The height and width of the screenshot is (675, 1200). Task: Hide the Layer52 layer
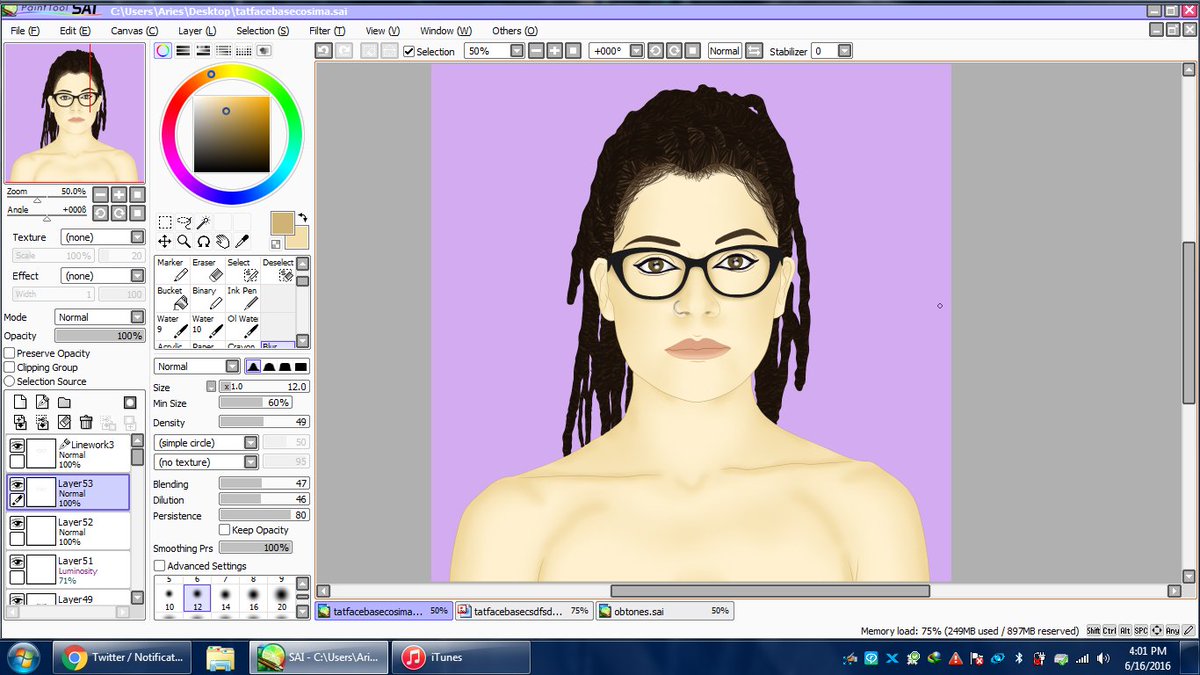click(x=17, y=523)
